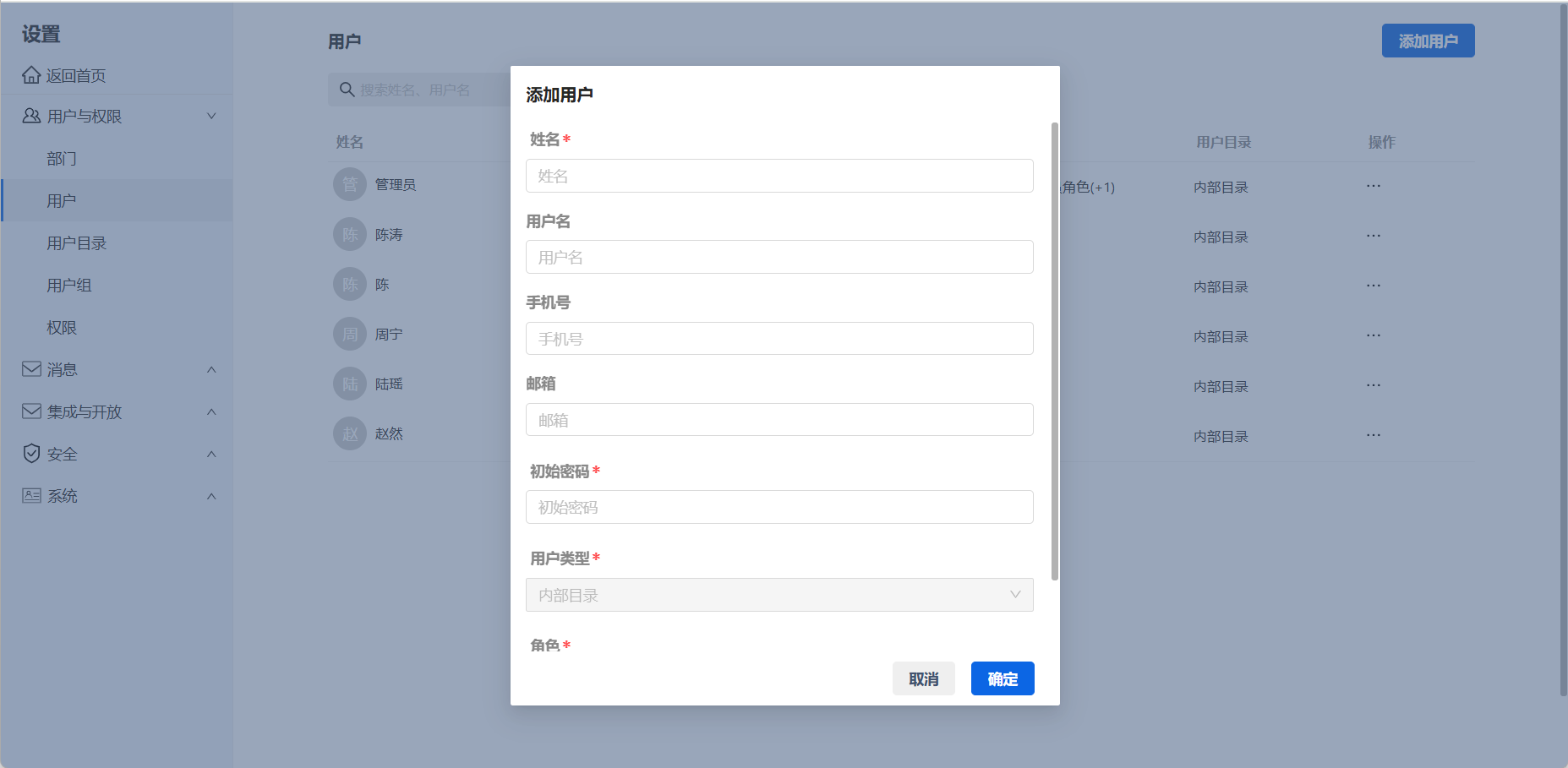Click the 姓名 input field
This screenshot has height=768, width=1568.
click(779, 176)
